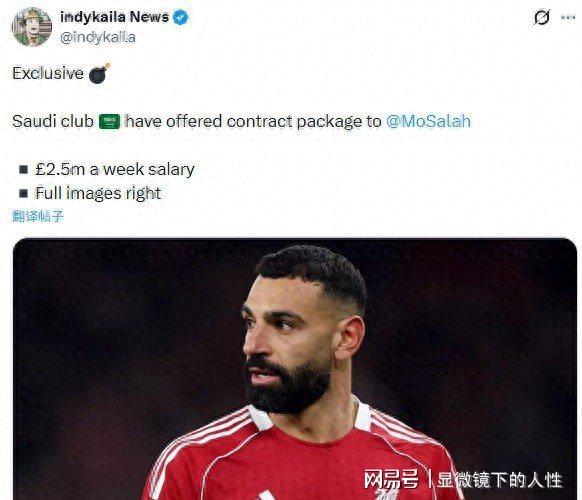
Task: Open the footballer photo in the tweet
Action: coord(295,369)
